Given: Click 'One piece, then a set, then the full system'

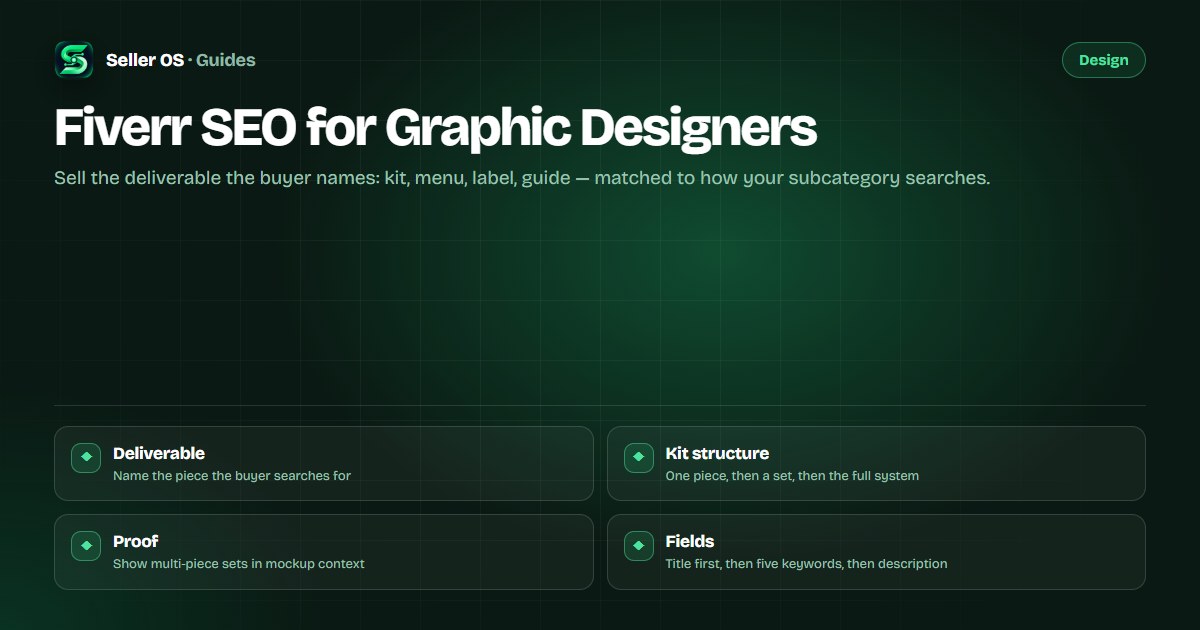Looking at the screenshot, I should pos(792,476).
